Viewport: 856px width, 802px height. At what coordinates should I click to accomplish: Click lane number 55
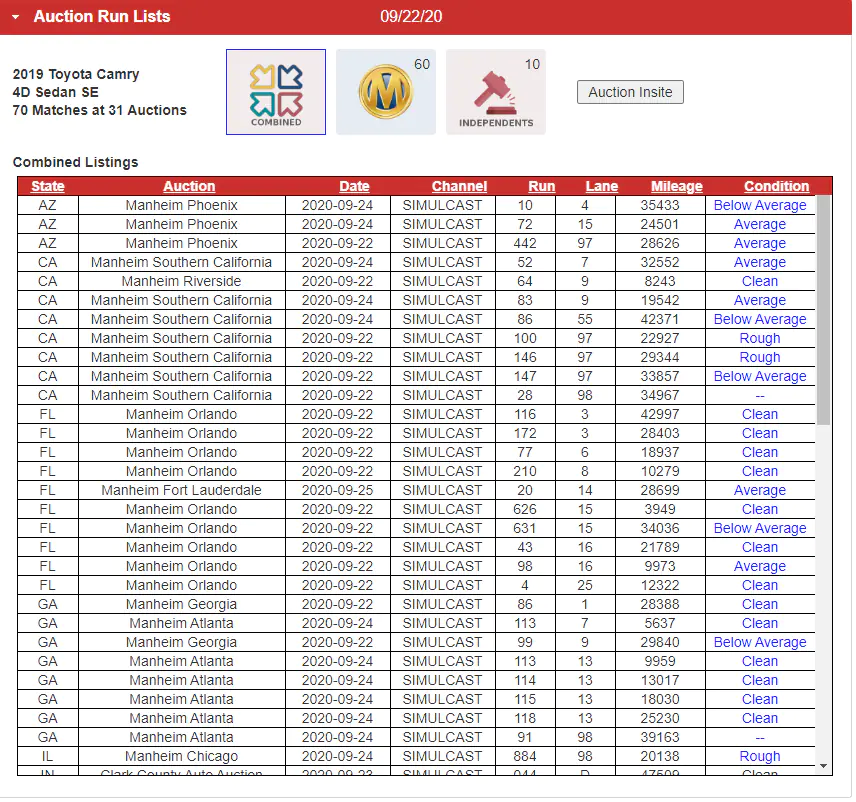586,320
